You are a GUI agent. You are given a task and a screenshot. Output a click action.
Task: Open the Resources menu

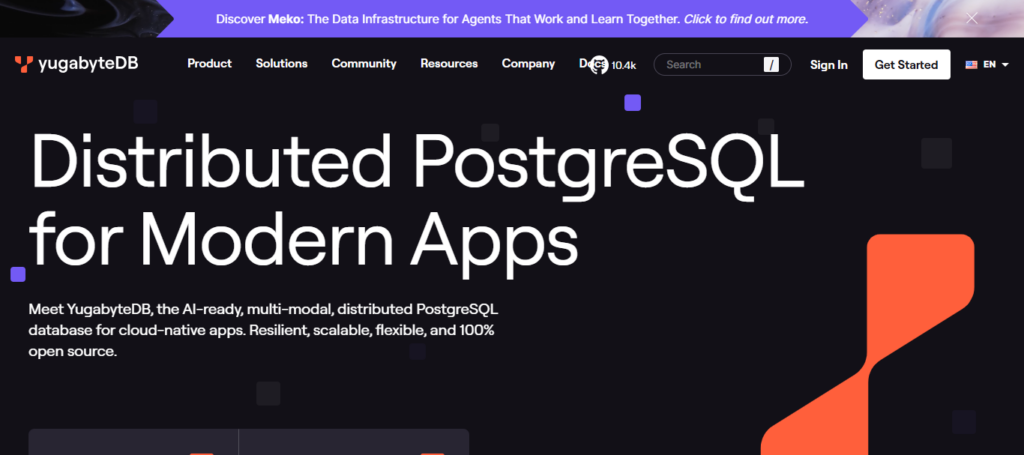[x=449, y=64]
